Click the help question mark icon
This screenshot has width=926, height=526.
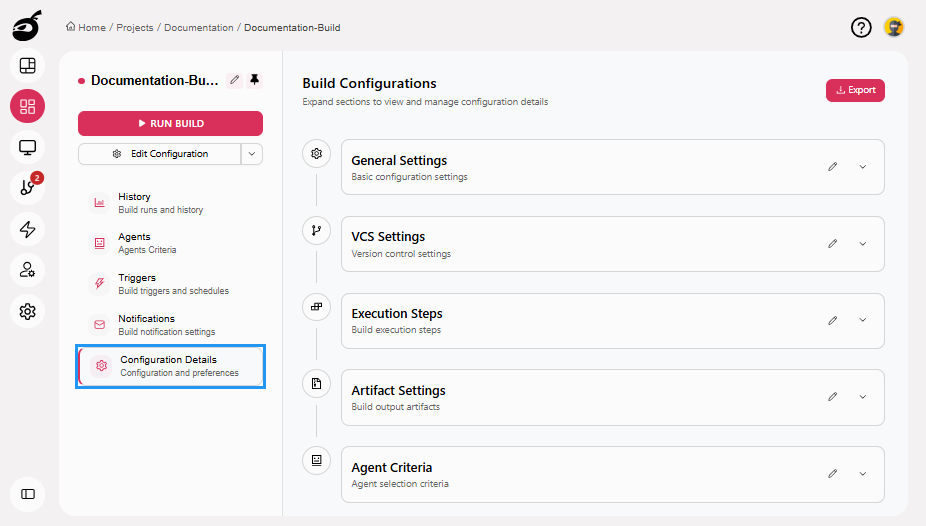tap(861, 27)
